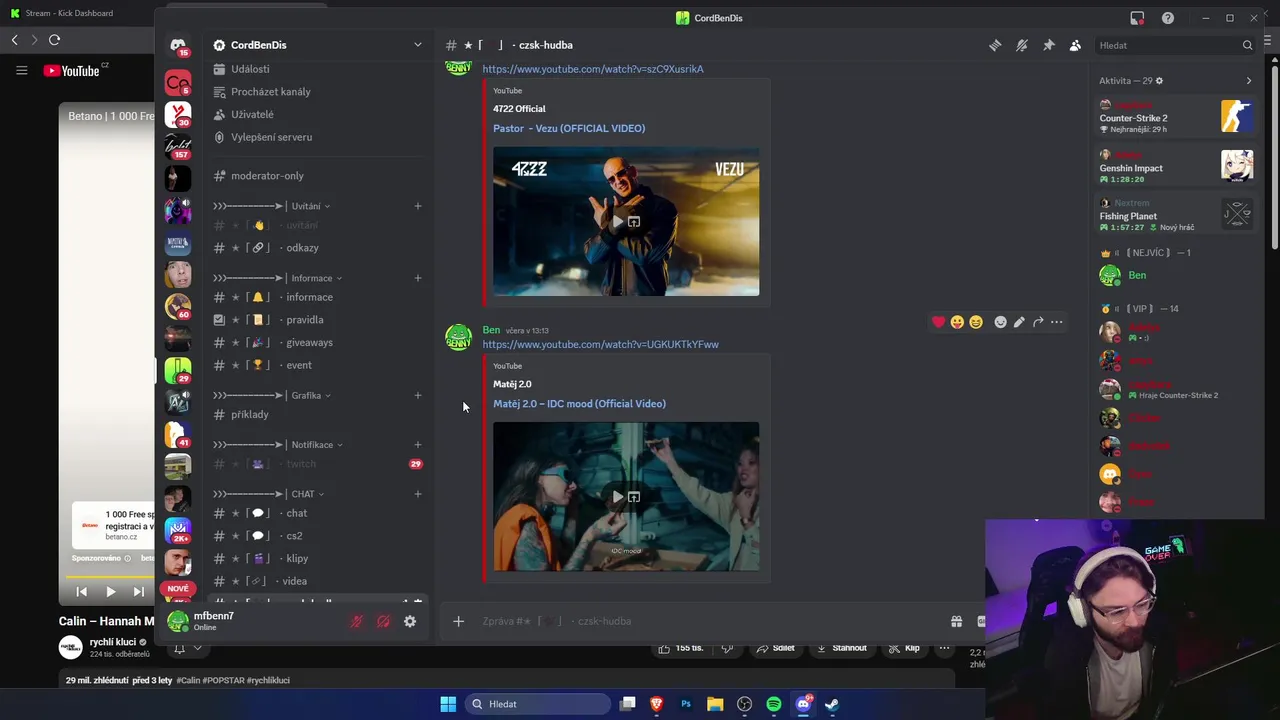The image size is (1280, 720).
Task: Add channel to CHAT category
Action: (x=418, y=494)
